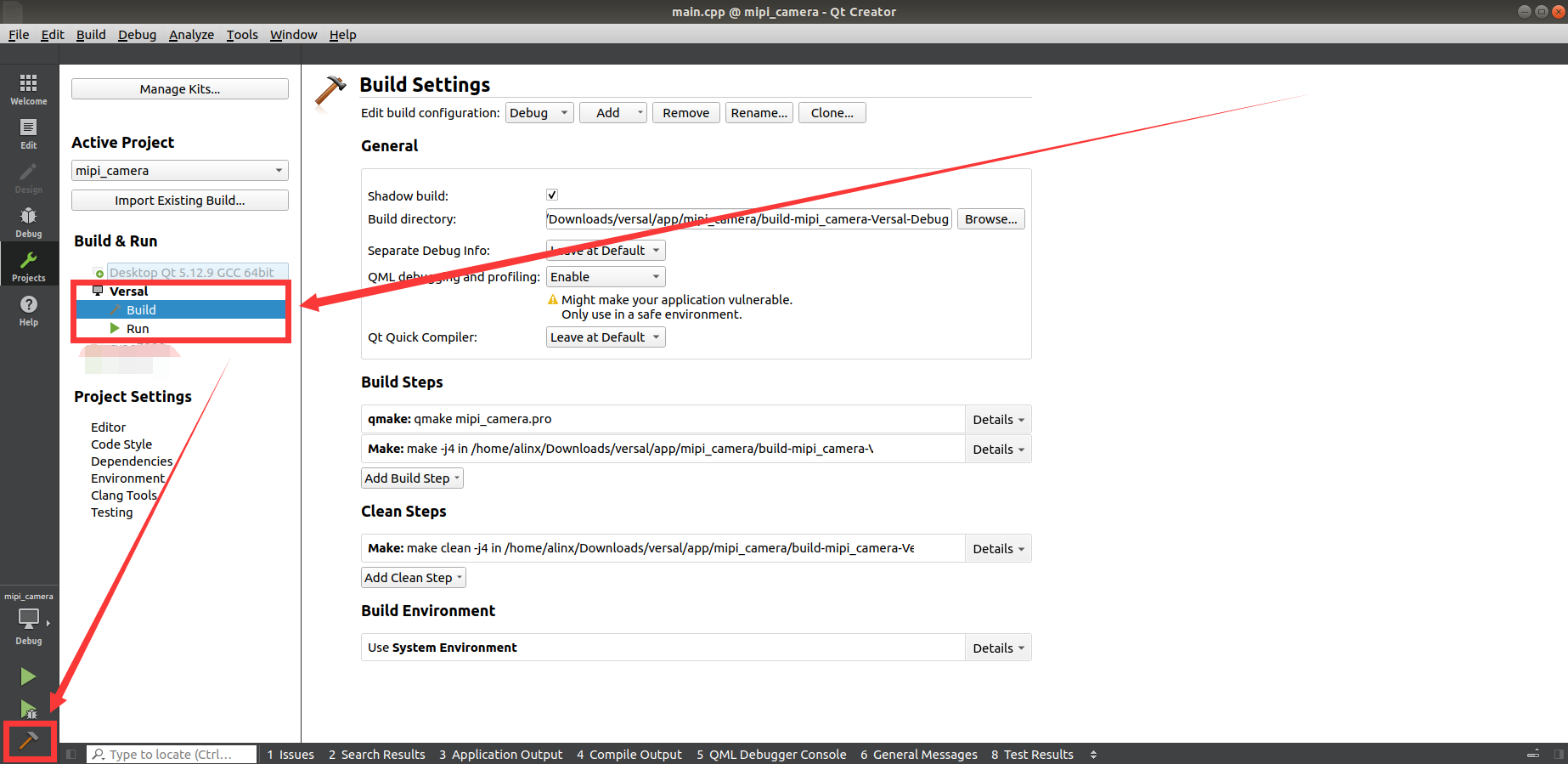Open the Welcome mode

[x=29, y=88]
